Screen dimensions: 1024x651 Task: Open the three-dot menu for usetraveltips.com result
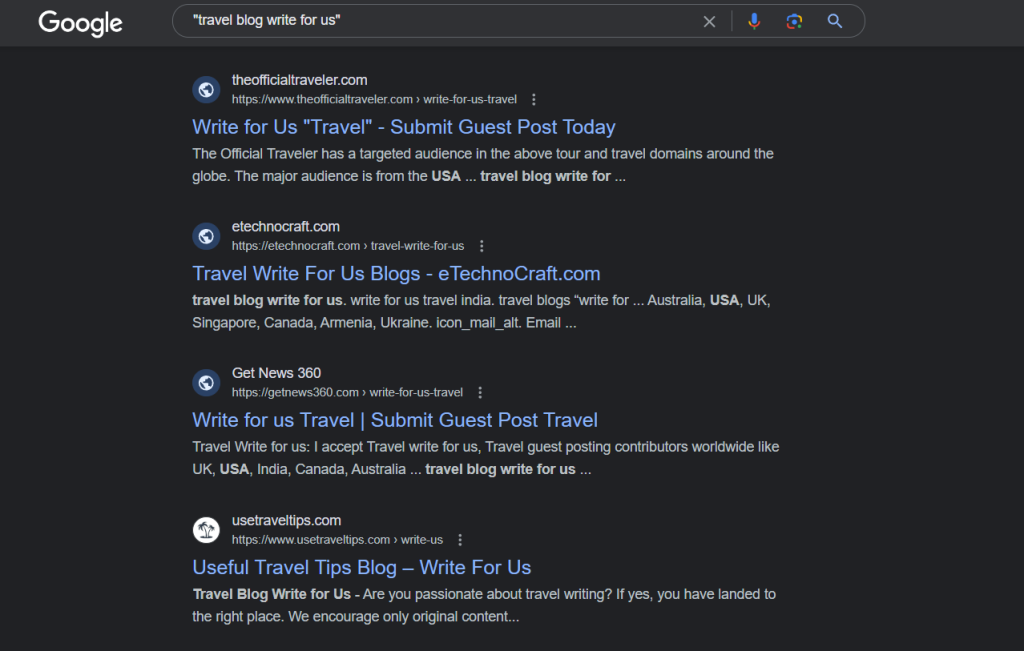coord(460,539)
